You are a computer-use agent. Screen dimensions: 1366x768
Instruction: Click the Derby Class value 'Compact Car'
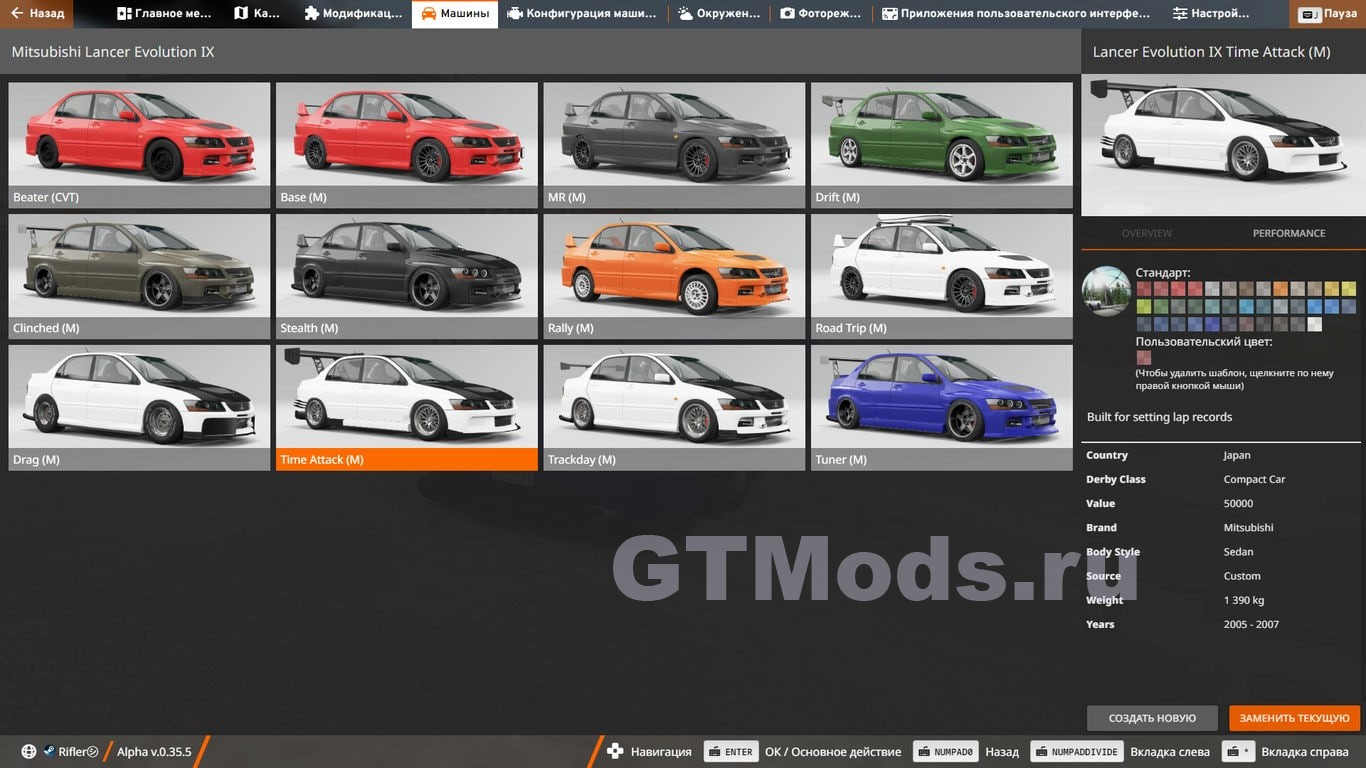pyautogui.click(x=1254, y=479)
